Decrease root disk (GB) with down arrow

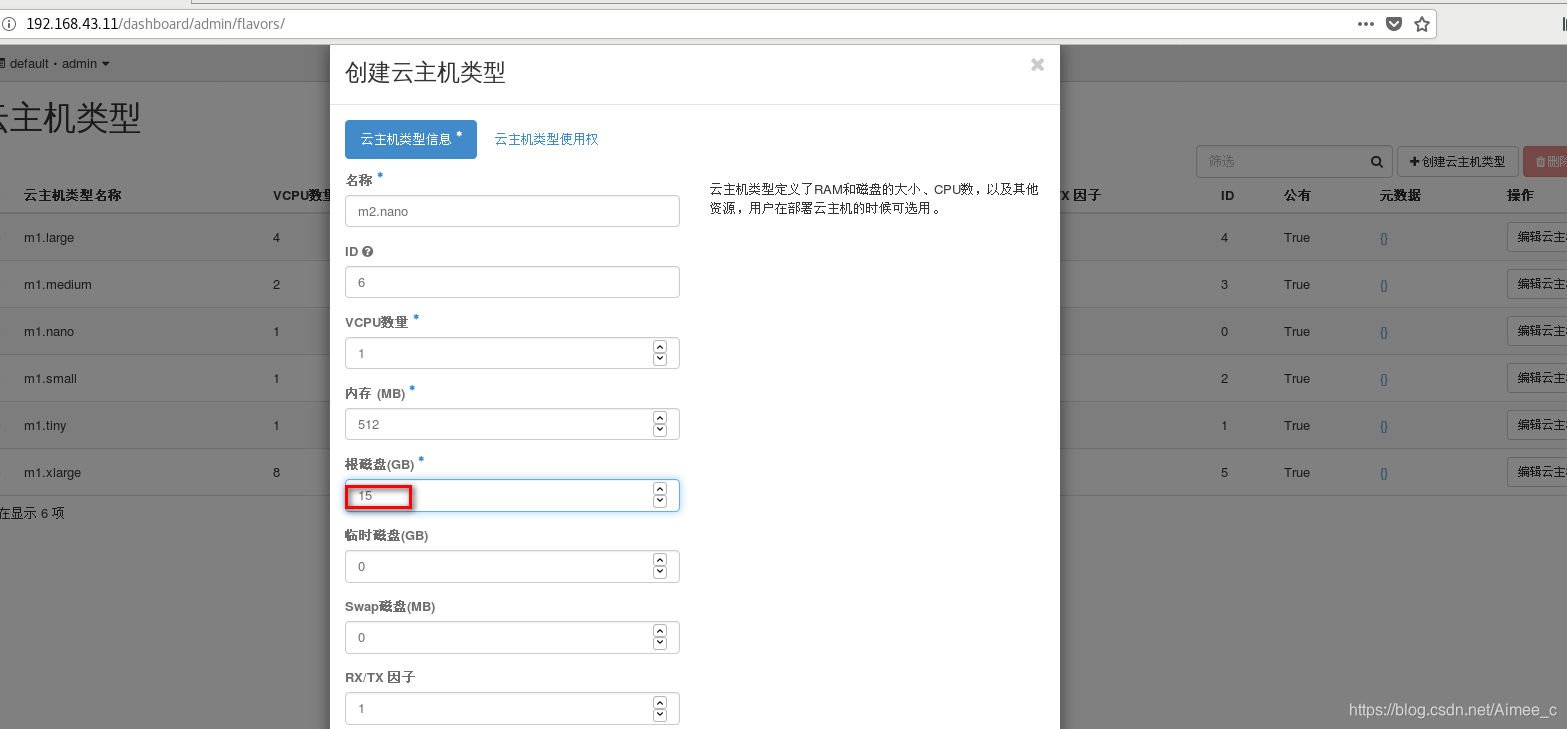coord(659,501)
